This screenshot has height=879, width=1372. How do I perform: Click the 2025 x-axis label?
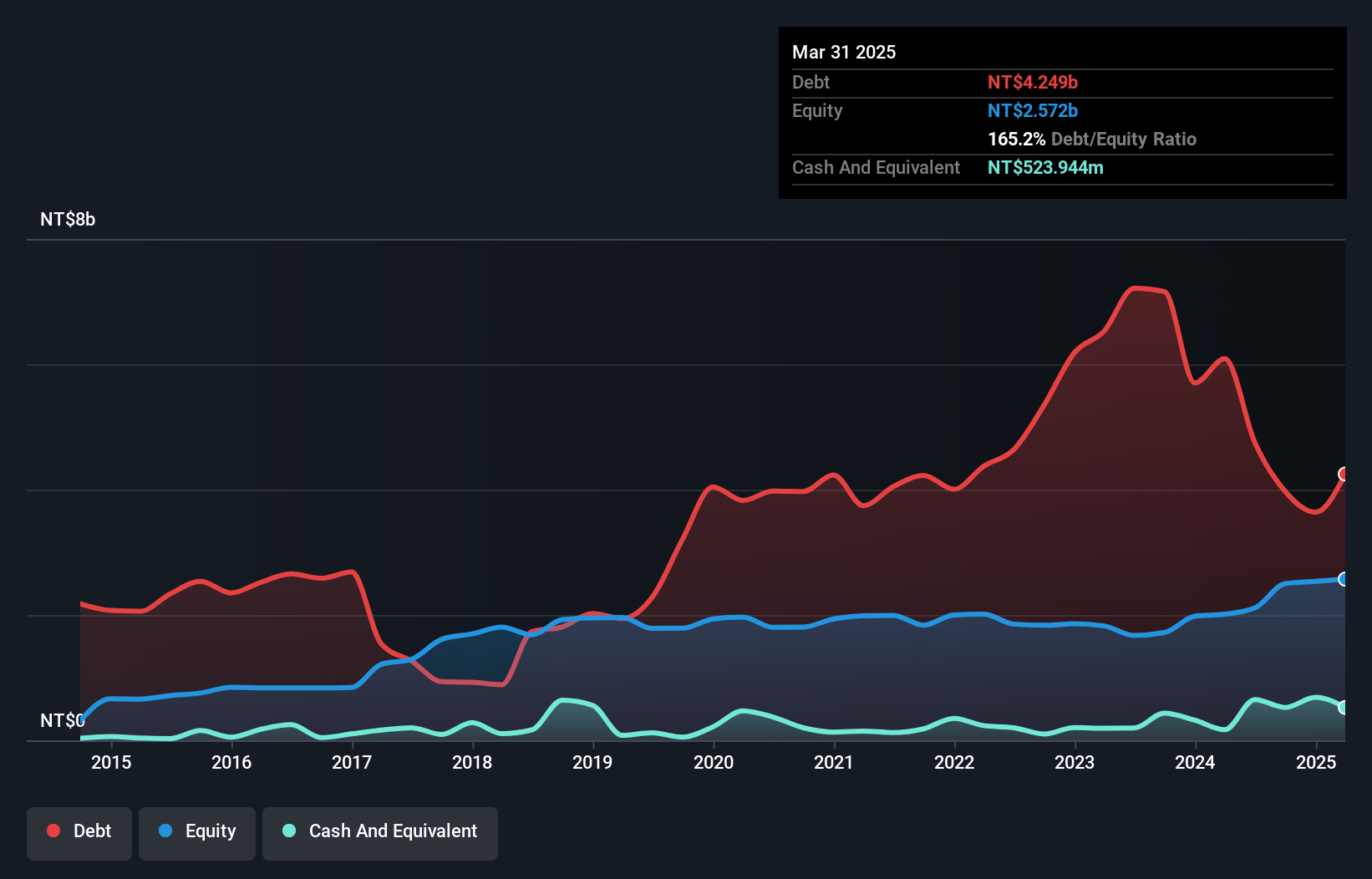pyautogui.click(x=1316, y=762)
